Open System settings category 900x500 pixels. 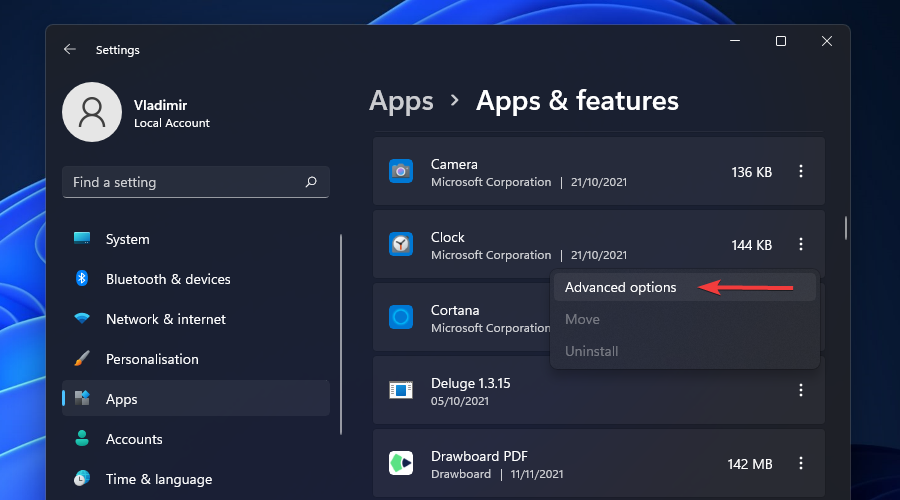tap(196, 239)
